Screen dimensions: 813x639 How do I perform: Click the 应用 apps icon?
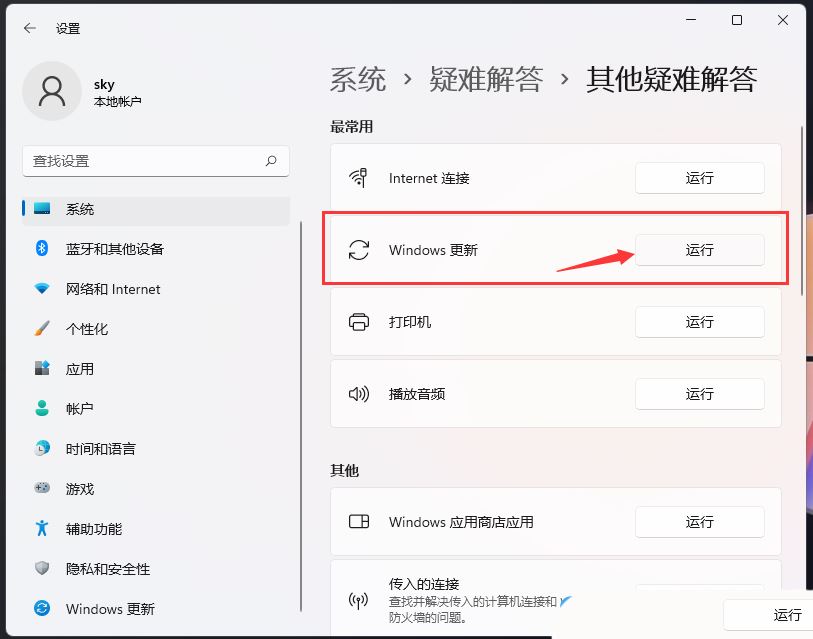42,368
